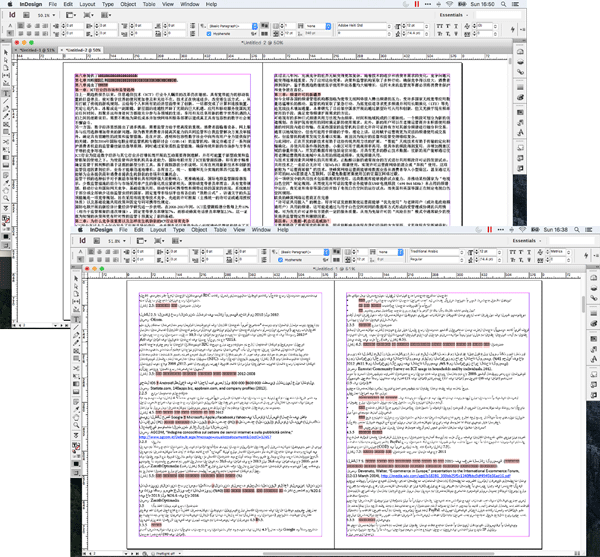Select the Direct Selection tool in Untitled-1 window
The height and width of the screenshot is (557, 600).
click(x=76, y=286)
